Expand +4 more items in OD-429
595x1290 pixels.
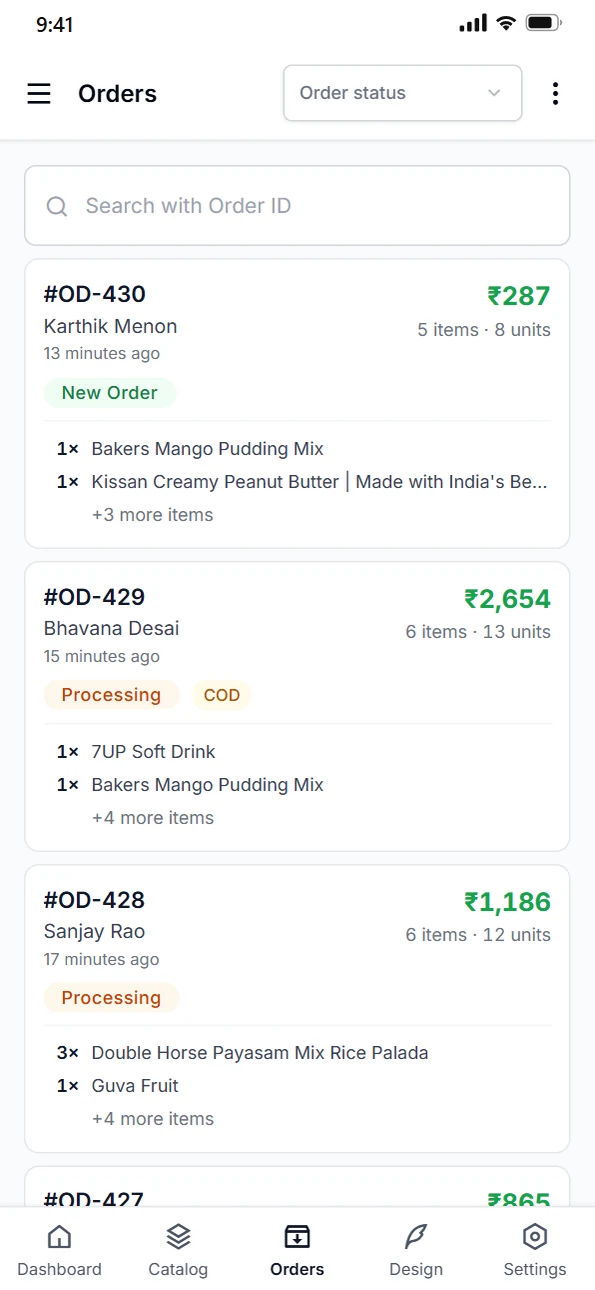(152, 818)
